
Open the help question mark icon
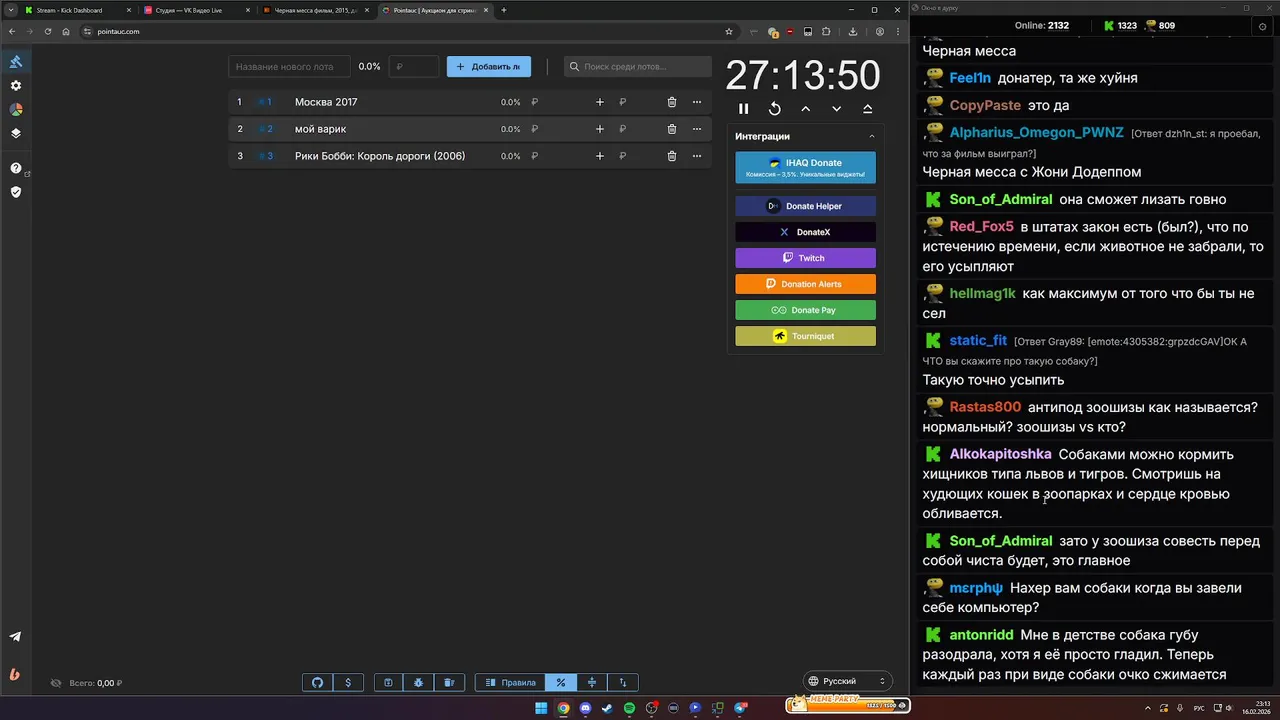coord(16,168)
